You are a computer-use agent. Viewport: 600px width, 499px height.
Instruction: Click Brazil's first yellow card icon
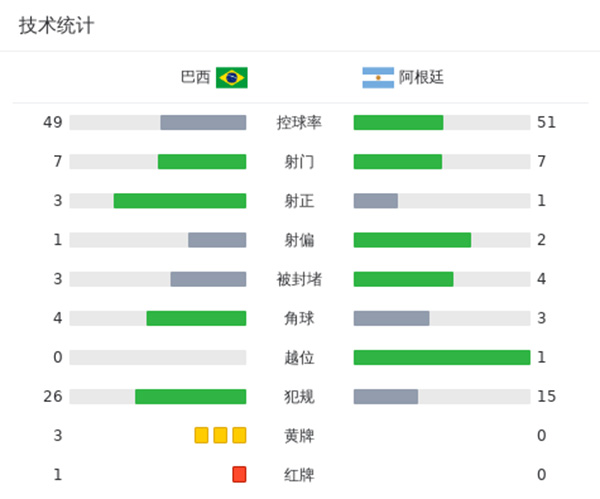tap(202, 435)
